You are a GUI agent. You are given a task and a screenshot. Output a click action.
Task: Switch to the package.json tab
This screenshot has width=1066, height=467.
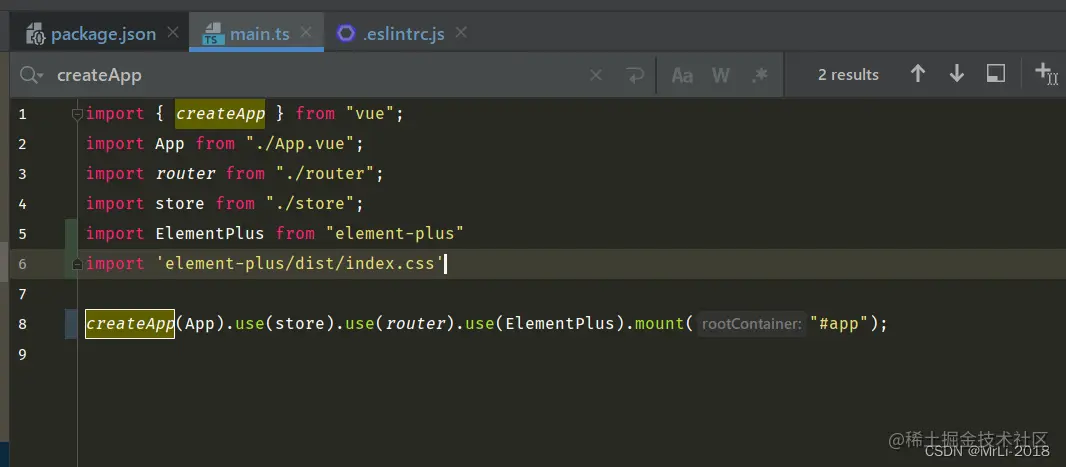point(103,33)
